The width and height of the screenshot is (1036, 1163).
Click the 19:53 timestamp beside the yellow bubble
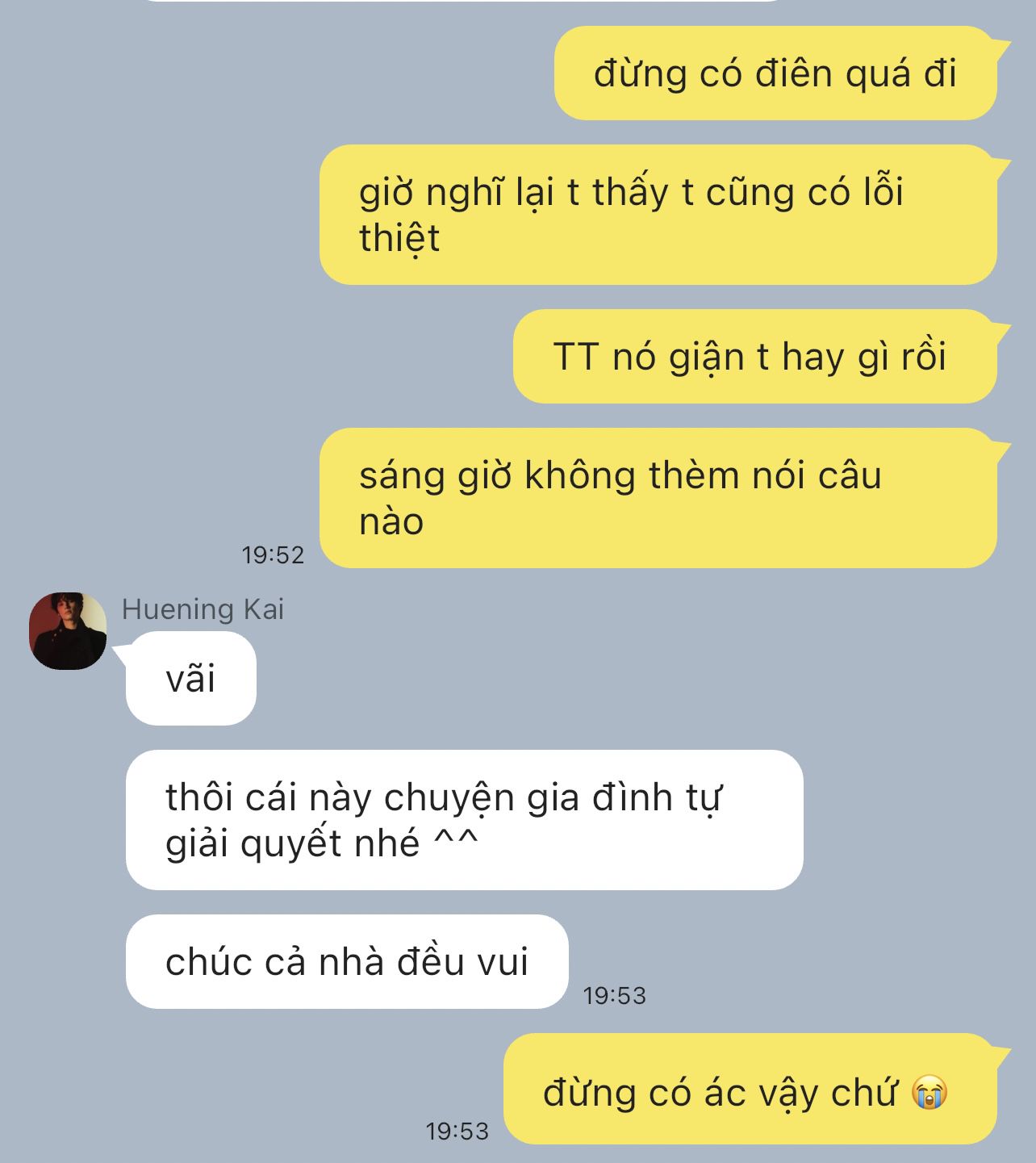(457, 1132)
